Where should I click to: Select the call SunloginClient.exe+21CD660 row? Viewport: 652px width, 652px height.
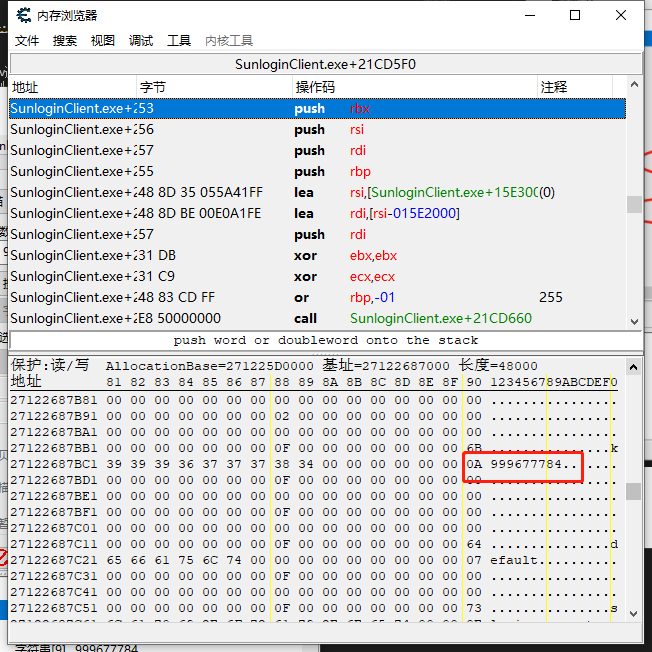tap(318, 319)
